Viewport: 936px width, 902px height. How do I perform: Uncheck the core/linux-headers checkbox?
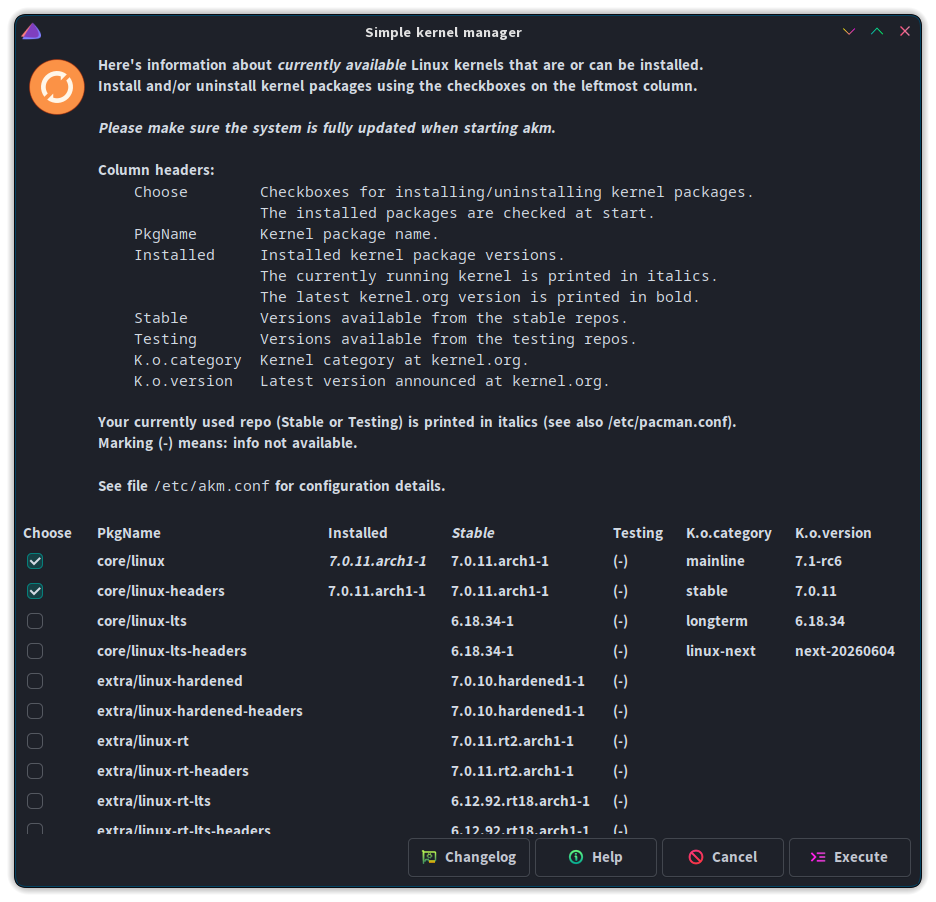[x=35, y=591]
